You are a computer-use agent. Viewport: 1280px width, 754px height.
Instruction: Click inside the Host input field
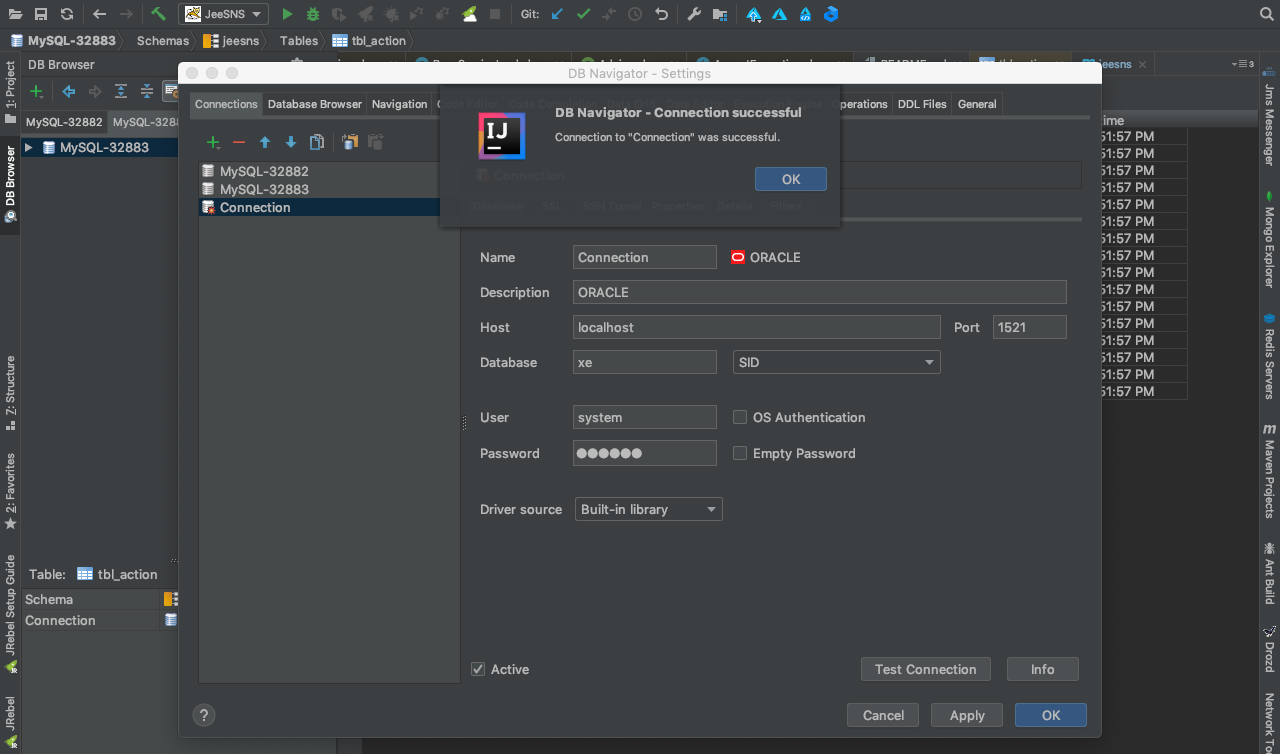click(756, 327)
